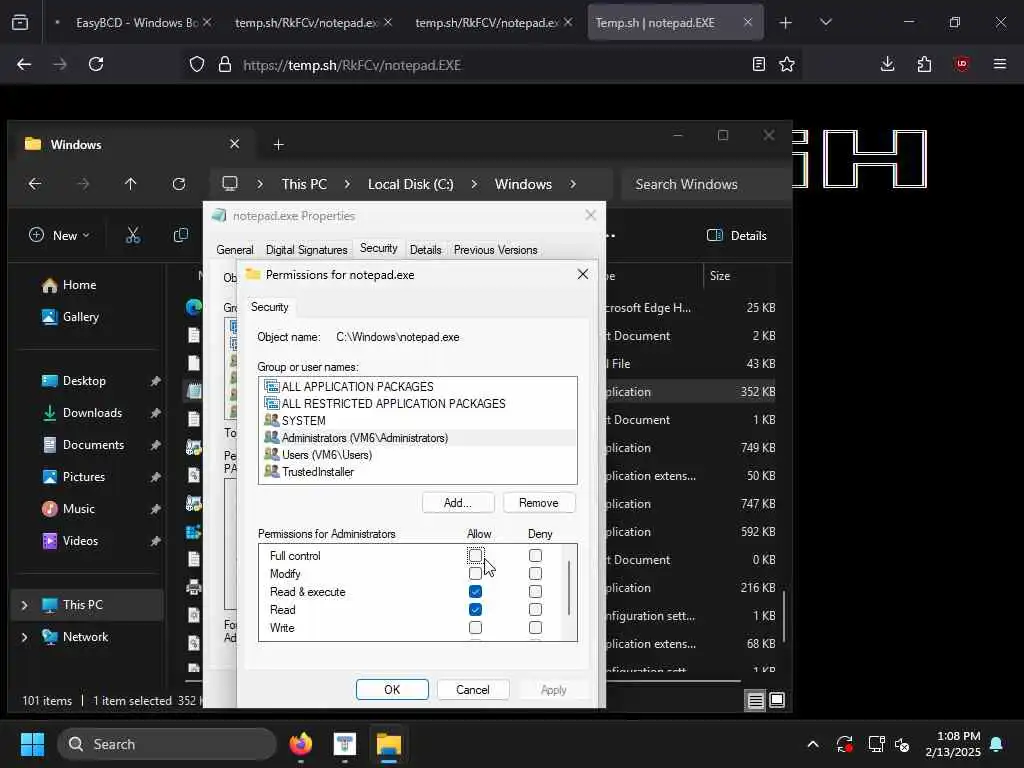1024x768 pixels.
Task: Uncheck Allow for Read permission
Action: point(475,609)
